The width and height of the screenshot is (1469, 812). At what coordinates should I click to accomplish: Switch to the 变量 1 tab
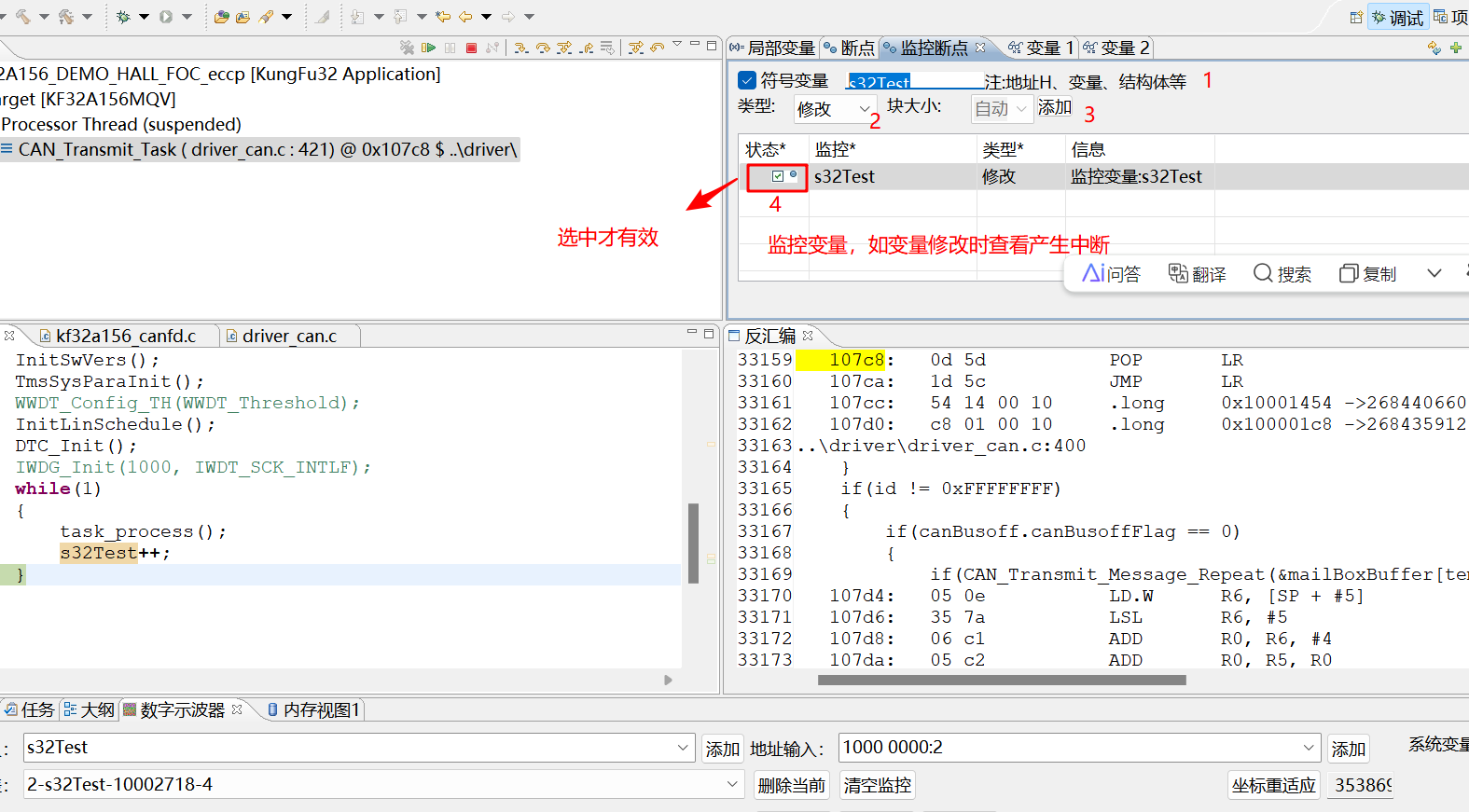1042,48
